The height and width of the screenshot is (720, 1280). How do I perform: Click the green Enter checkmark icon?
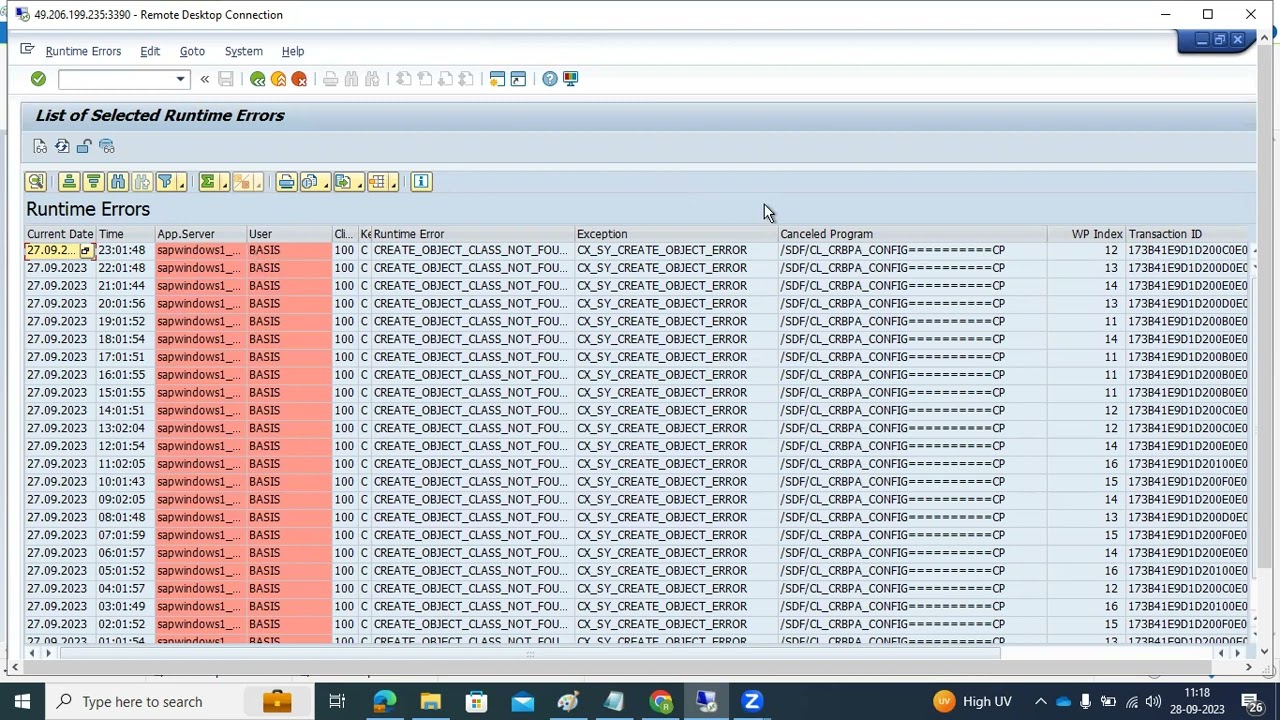pyautogui.click(x=38, y=79)
